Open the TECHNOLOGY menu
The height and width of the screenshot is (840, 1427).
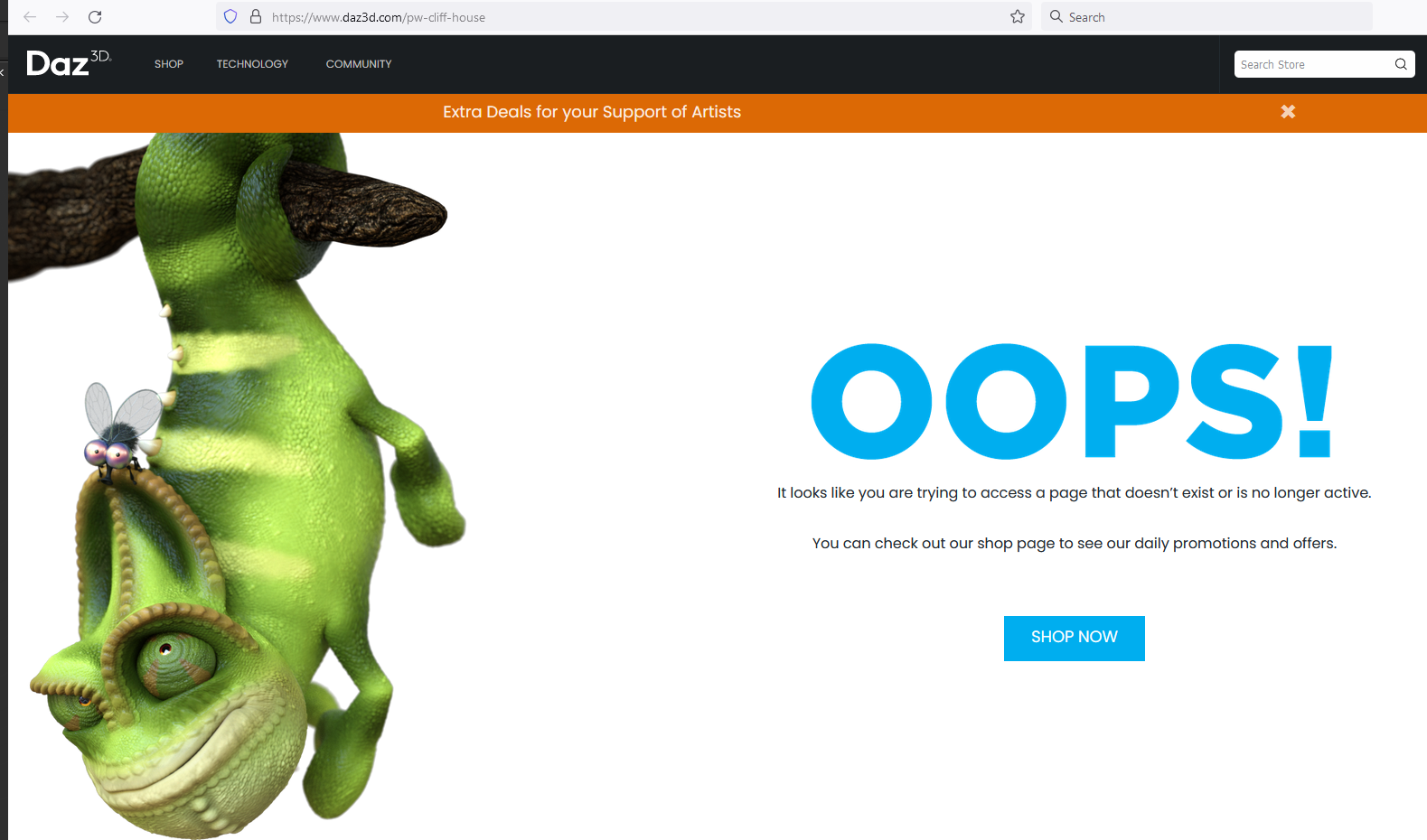(252, 64)
